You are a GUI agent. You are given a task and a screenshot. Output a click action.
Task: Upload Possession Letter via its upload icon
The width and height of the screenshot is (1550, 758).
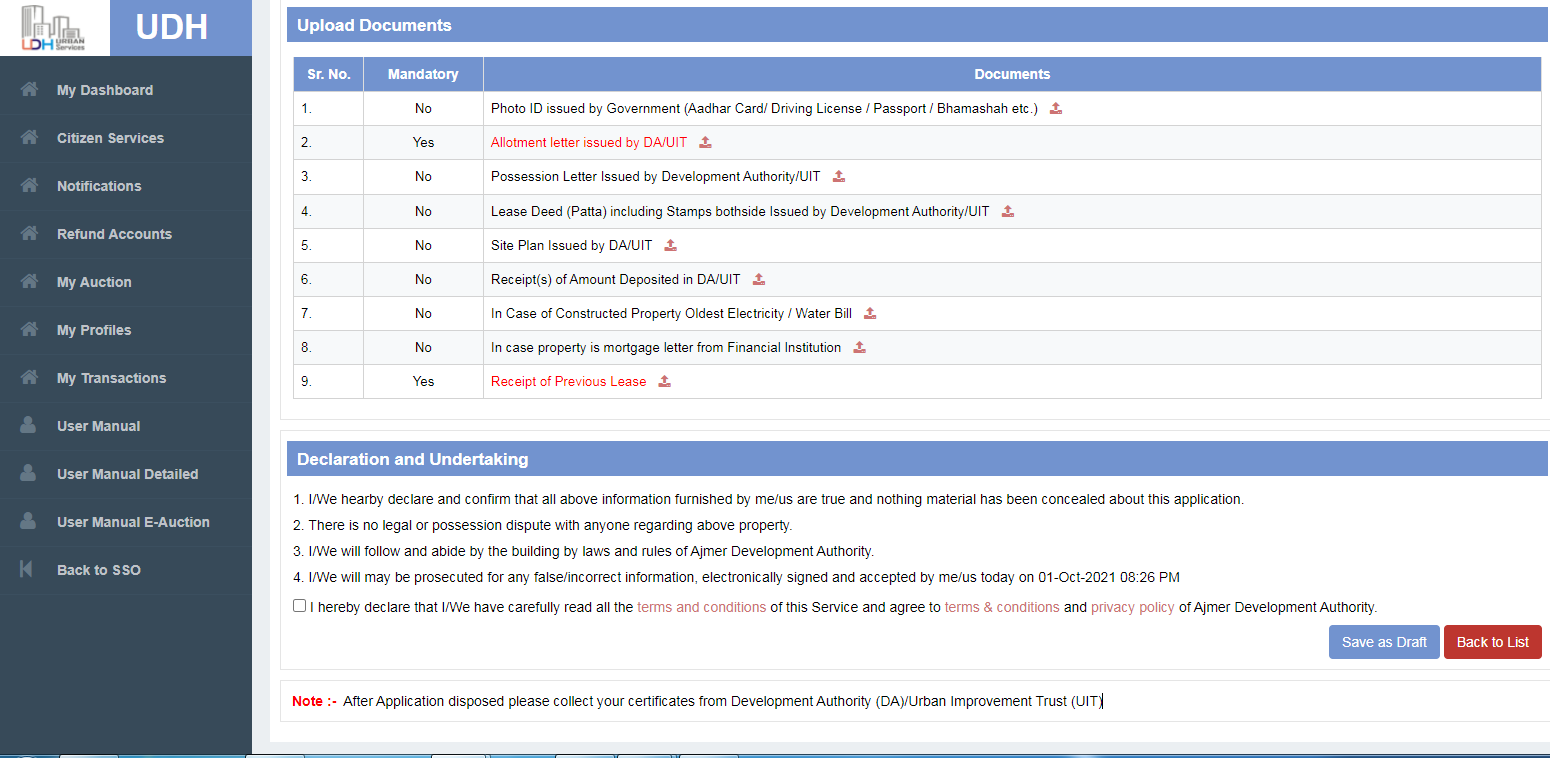(838, 176)
